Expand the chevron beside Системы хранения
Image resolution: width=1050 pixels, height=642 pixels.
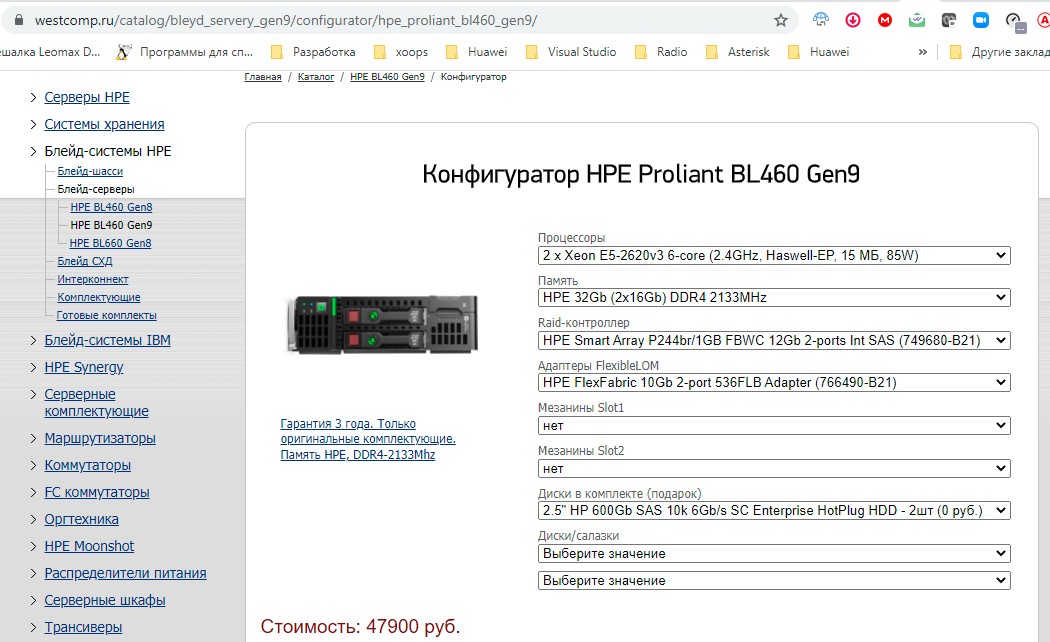tap(33, 125)
